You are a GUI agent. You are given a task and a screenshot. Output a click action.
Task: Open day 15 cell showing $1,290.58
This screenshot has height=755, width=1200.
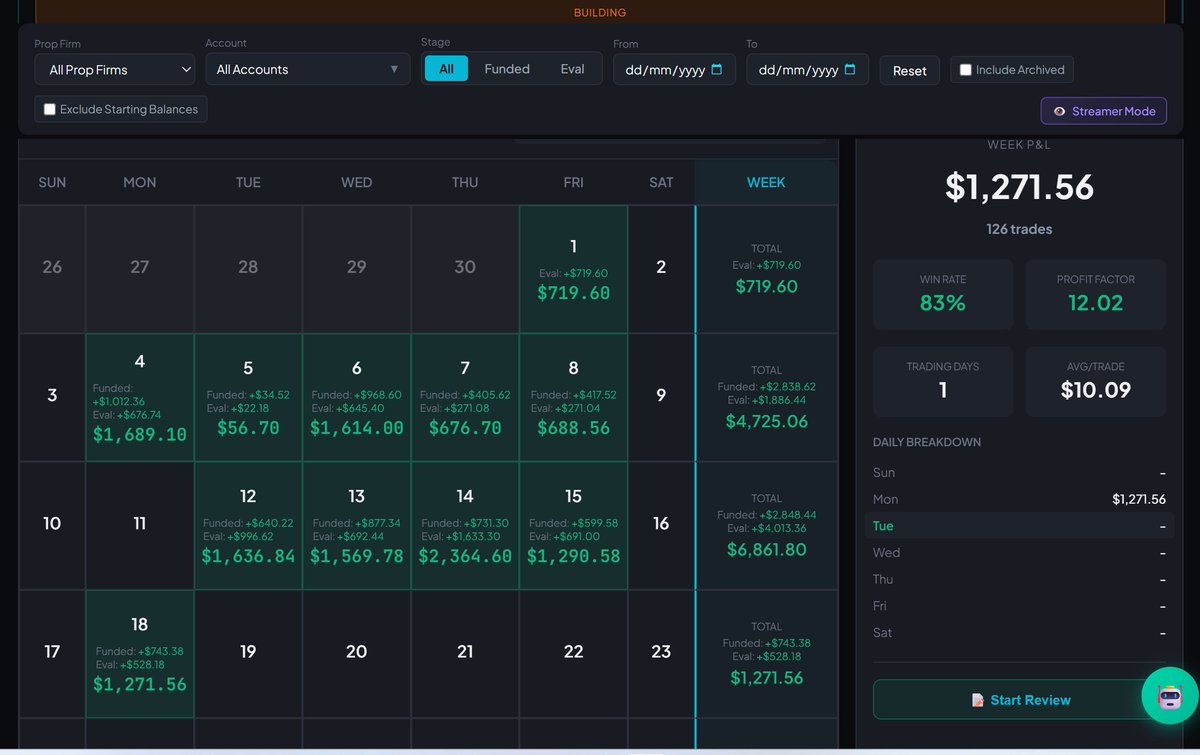(573, 525)
